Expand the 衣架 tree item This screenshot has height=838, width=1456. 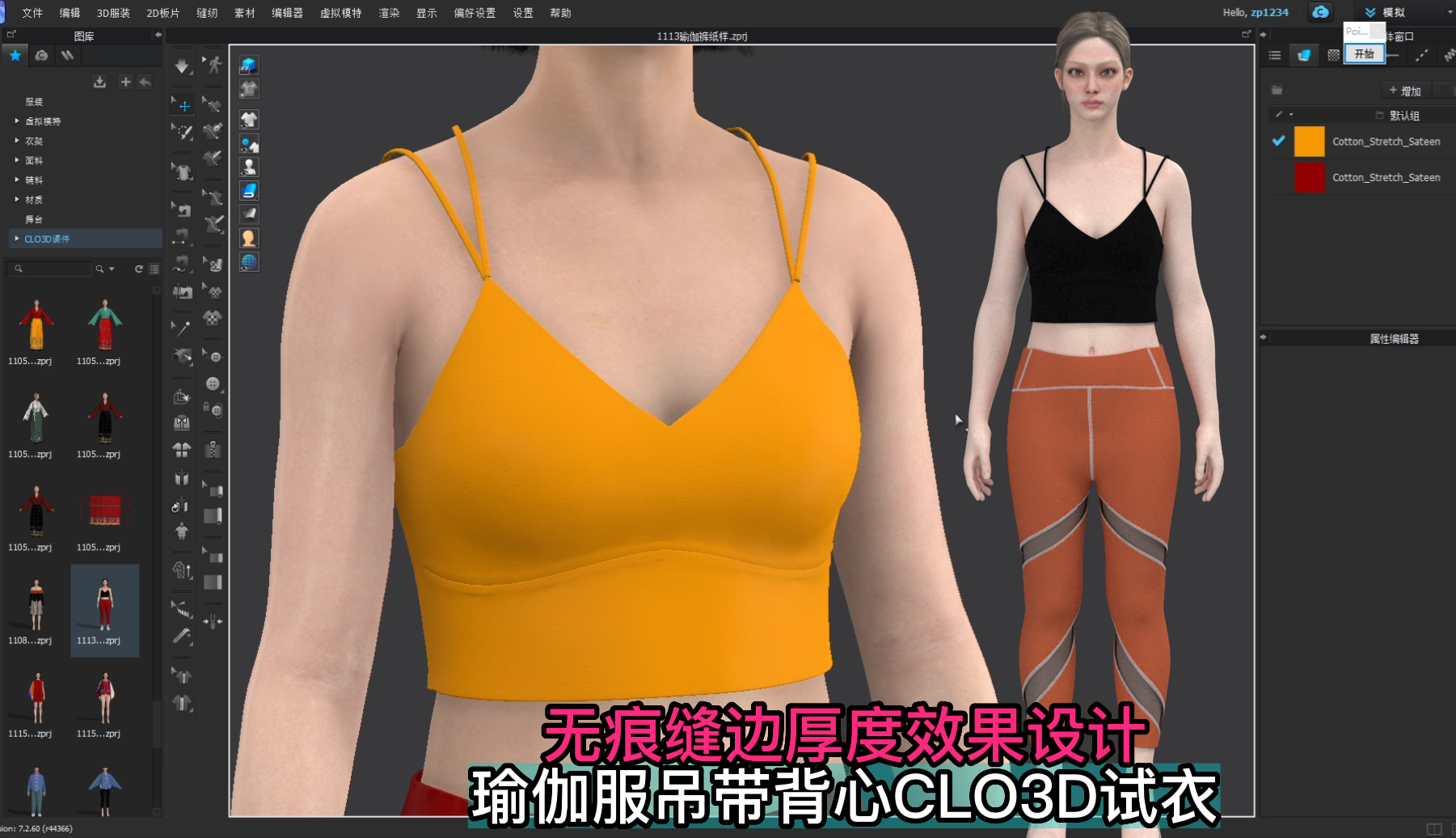tap(16, 140)
